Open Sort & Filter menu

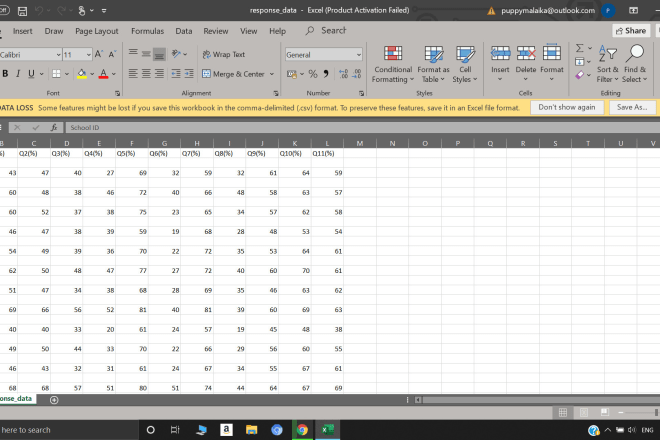pos(607,64)
